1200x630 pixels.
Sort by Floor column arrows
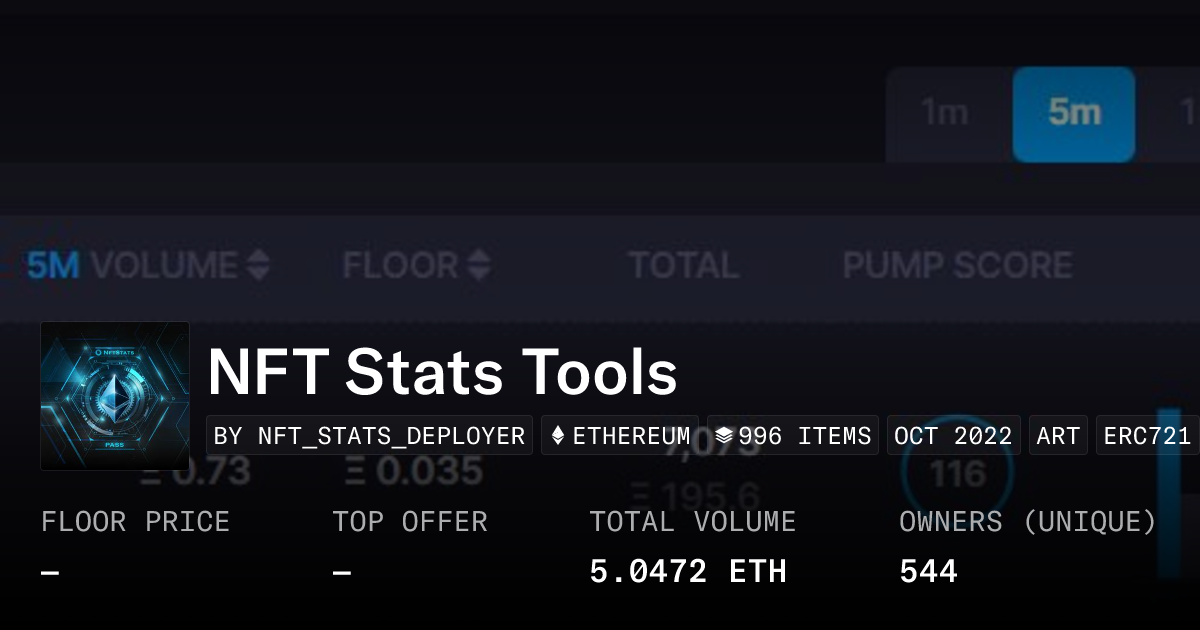pos(479,266)
